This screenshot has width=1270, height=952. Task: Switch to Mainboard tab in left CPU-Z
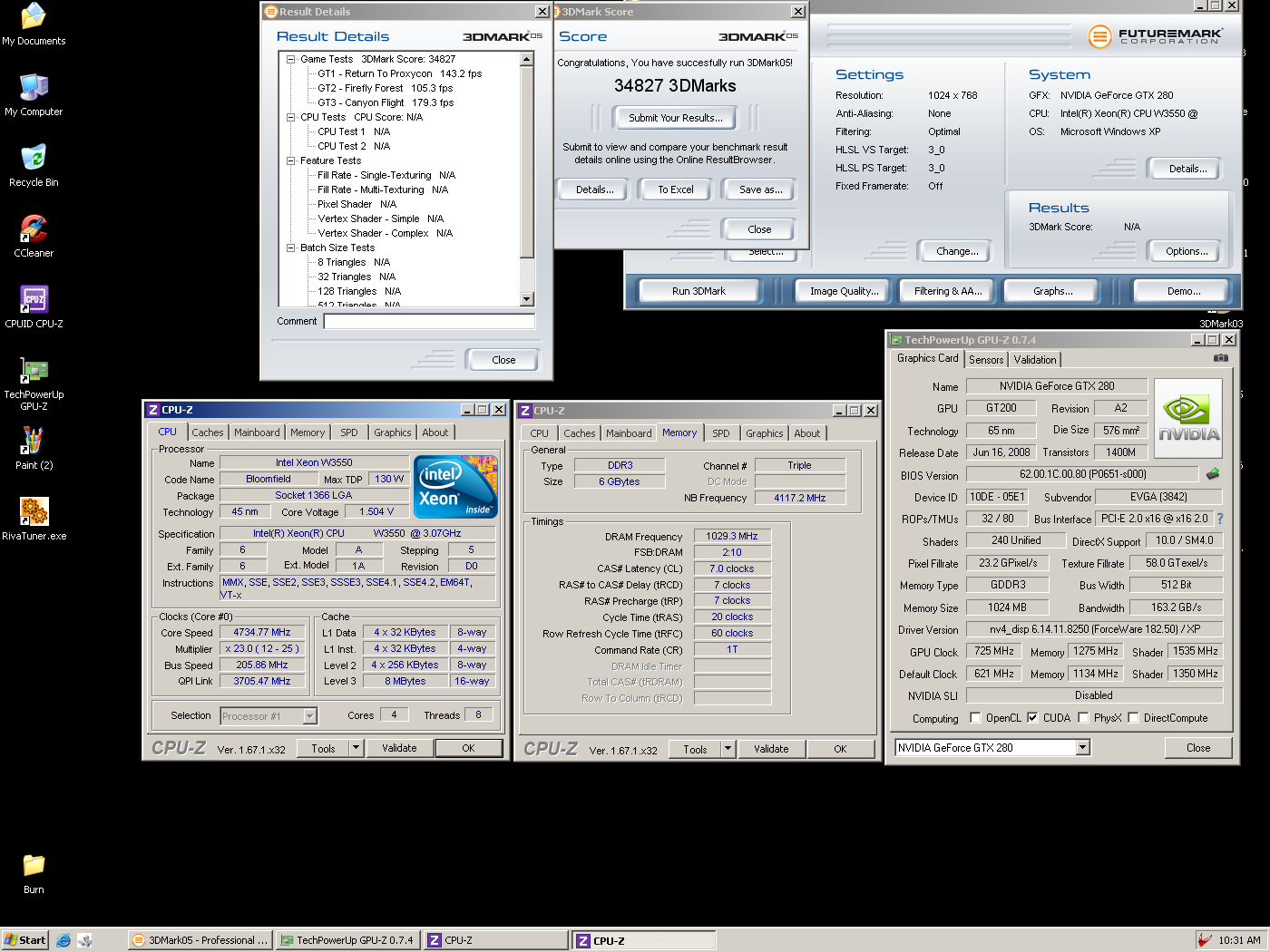pos(257,432)
